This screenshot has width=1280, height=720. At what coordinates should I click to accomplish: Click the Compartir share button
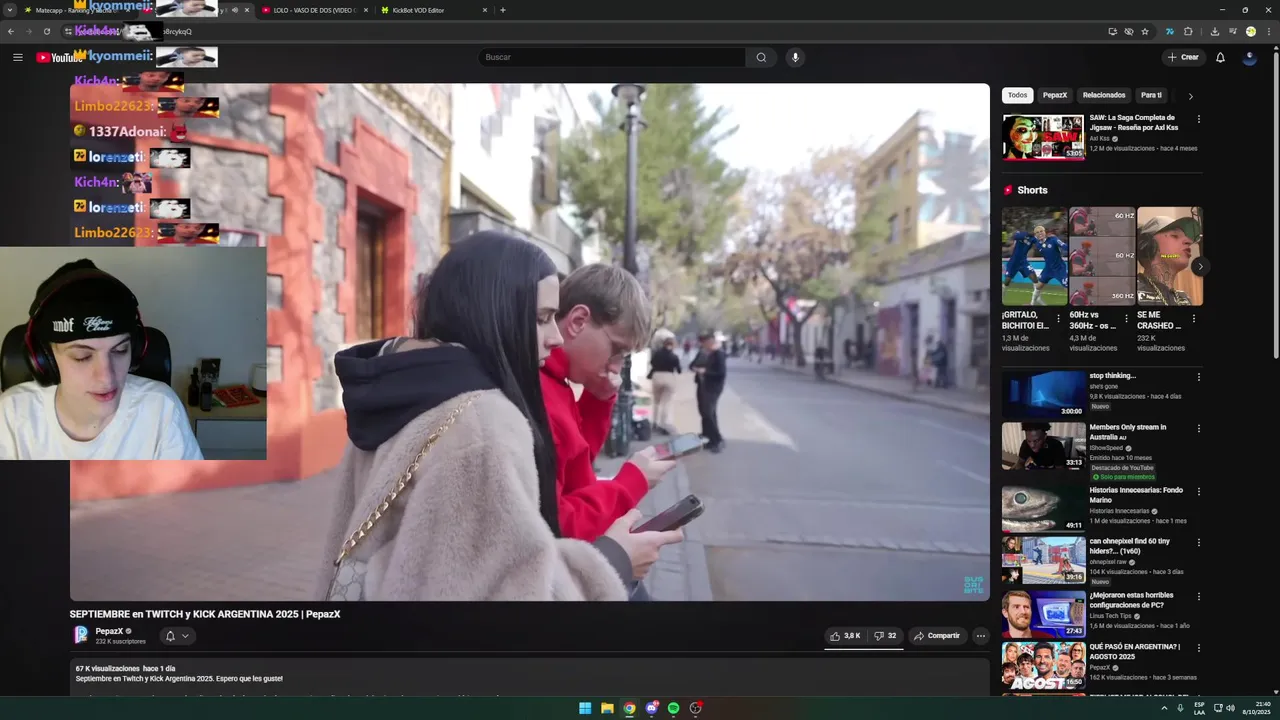[936, 636]
